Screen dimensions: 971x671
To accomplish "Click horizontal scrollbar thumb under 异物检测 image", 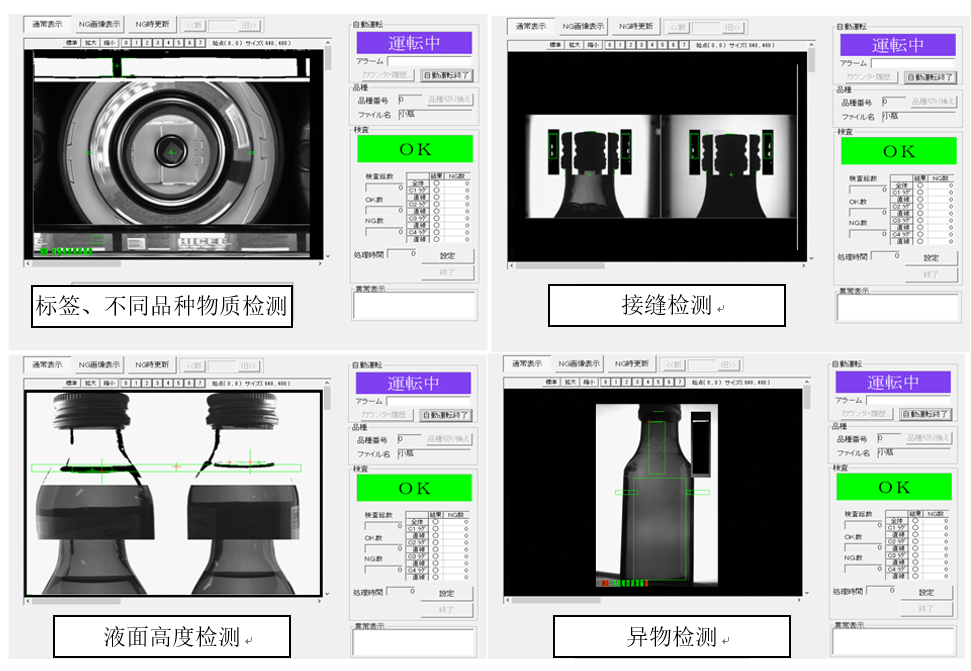I will point(556,600).
